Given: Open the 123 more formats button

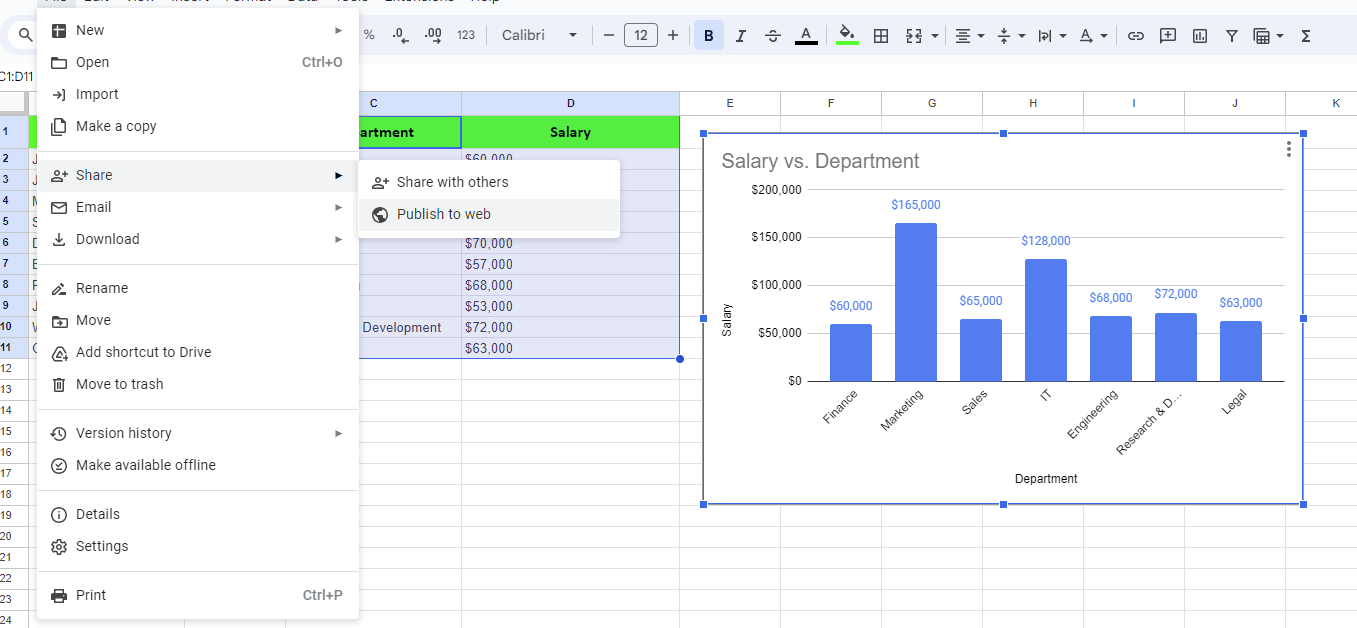Looking at the screenshot, I should pyautogui.click(x=466, y=35).
